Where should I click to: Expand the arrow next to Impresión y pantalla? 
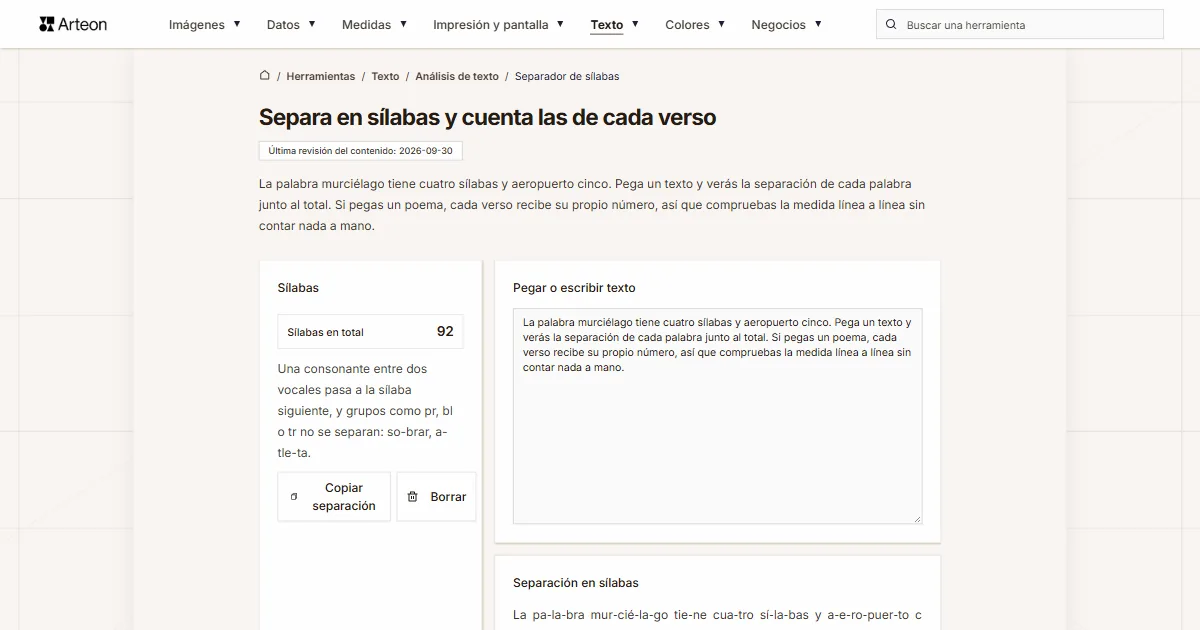[560, 24]
